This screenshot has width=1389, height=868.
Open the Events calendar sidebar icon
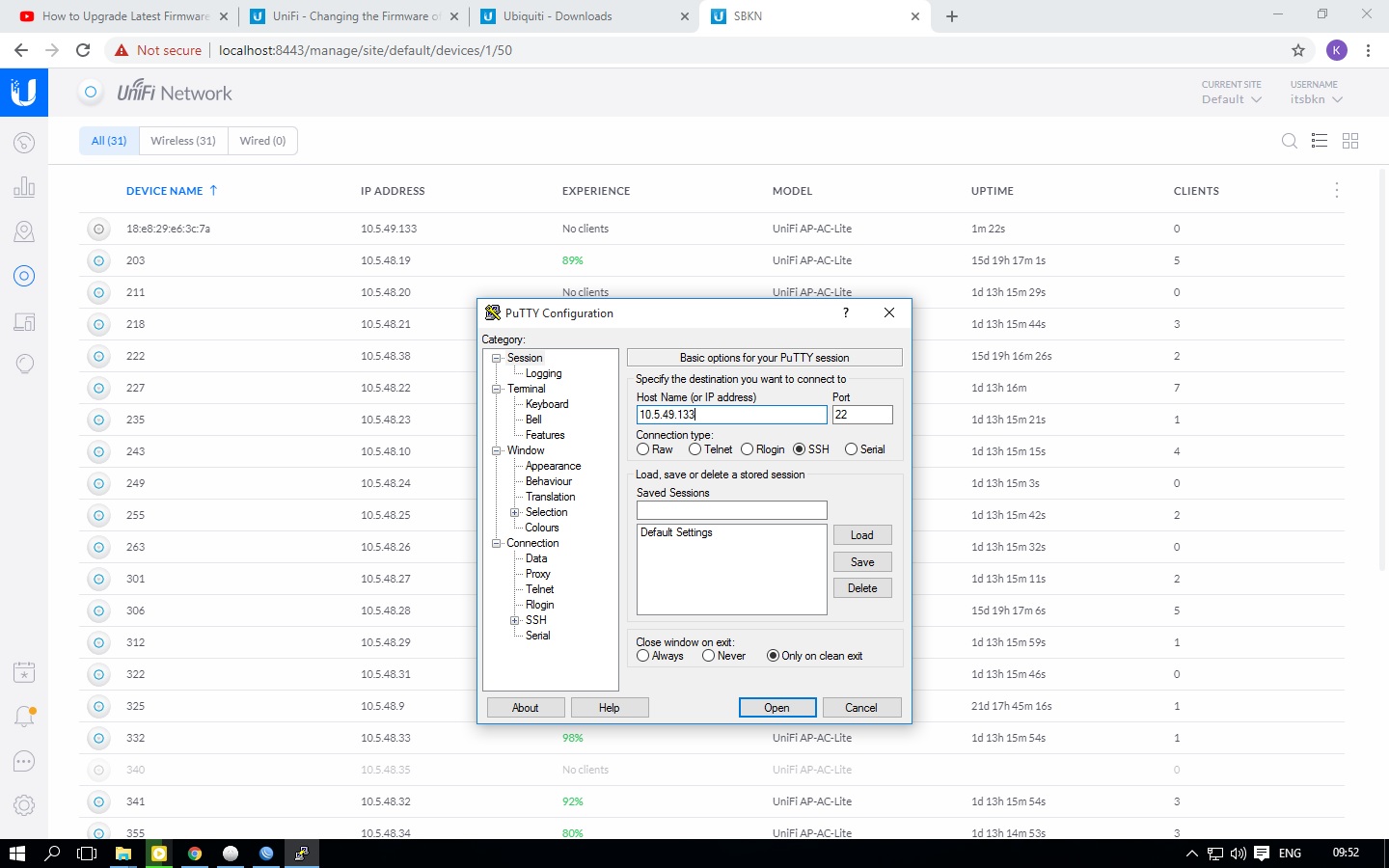(24, 672)
